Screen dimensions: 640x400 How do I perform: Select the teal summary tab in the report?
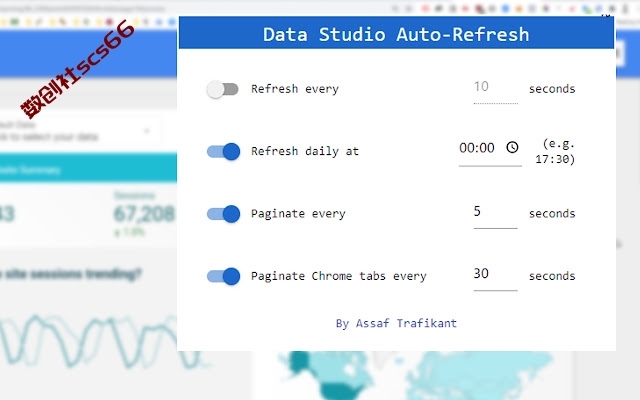tap(88, 168)
